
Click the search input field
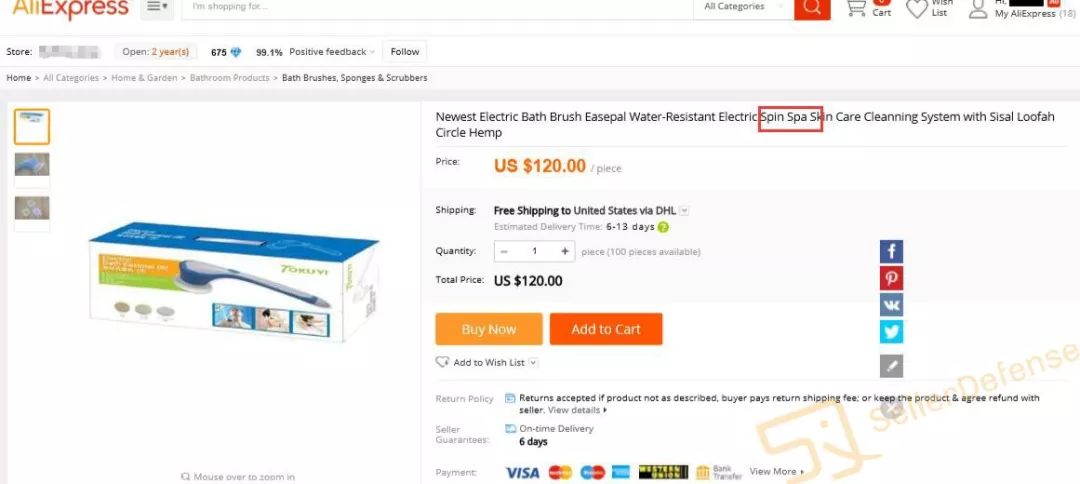tap(437, 7)
